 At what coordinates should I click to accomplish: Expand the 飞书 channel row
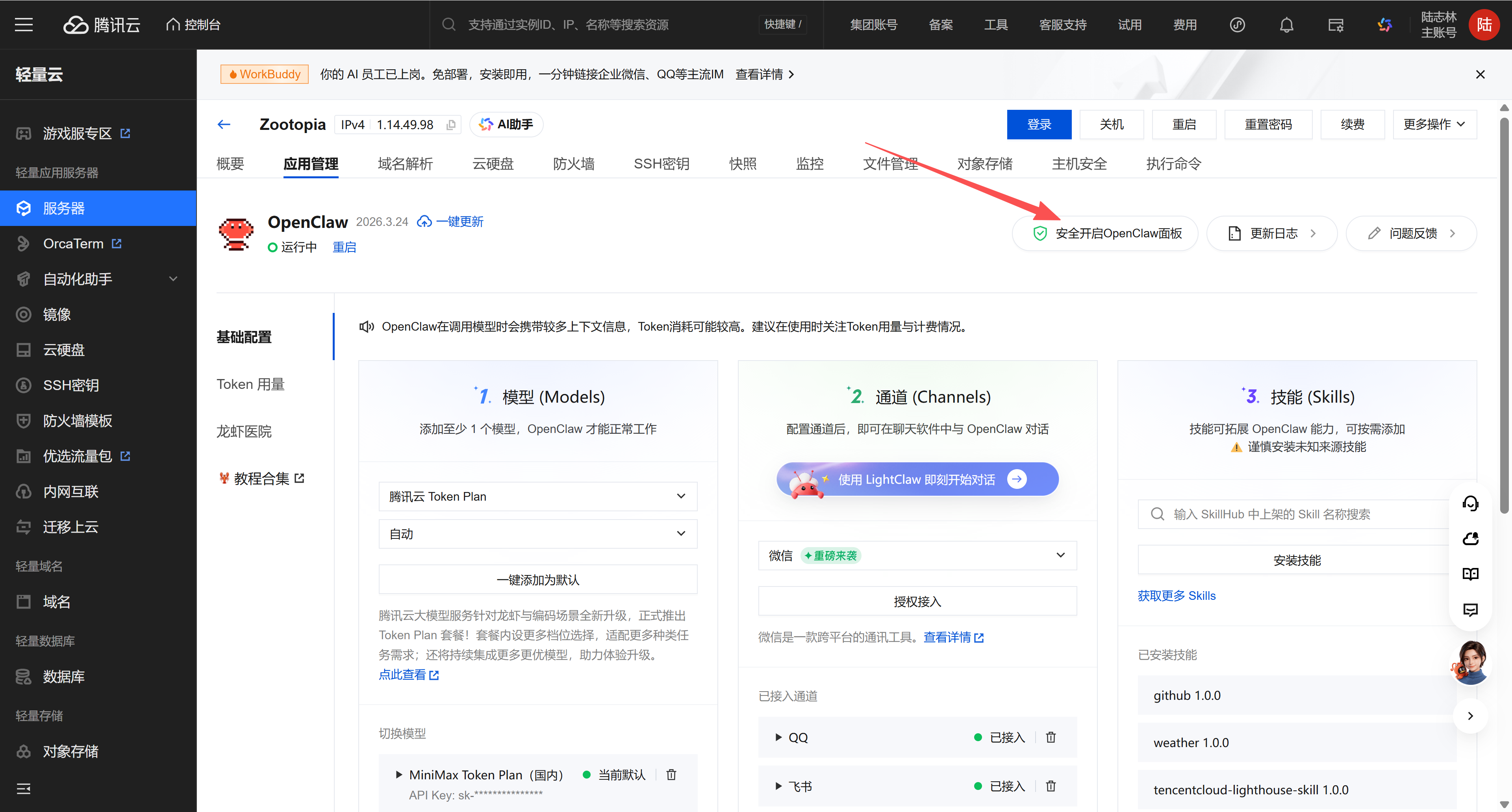(x=778, y=786)
